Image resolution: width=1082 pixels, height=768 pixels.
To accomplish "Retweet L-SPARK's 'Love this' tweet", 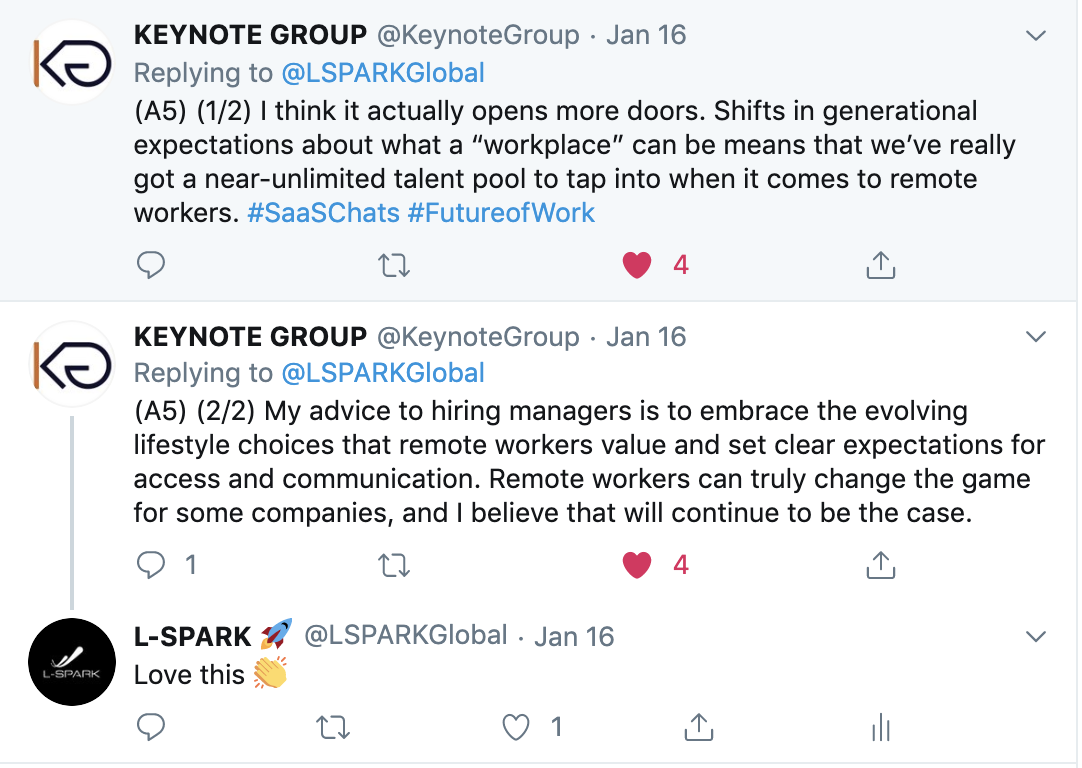I will (333, 728).
